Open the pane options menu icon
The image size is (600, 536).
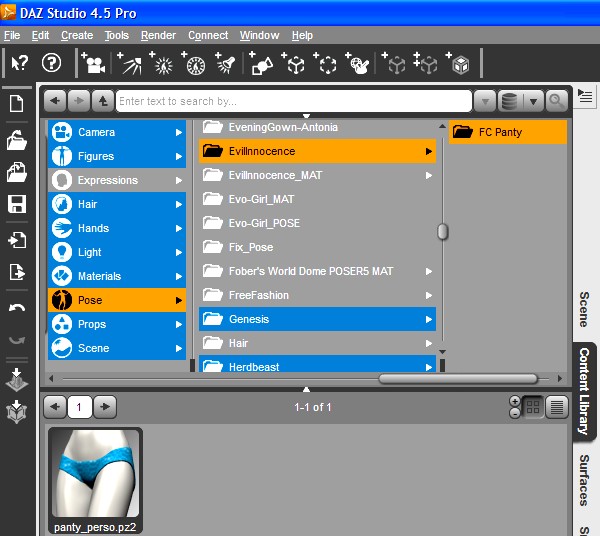click(585, 96)
